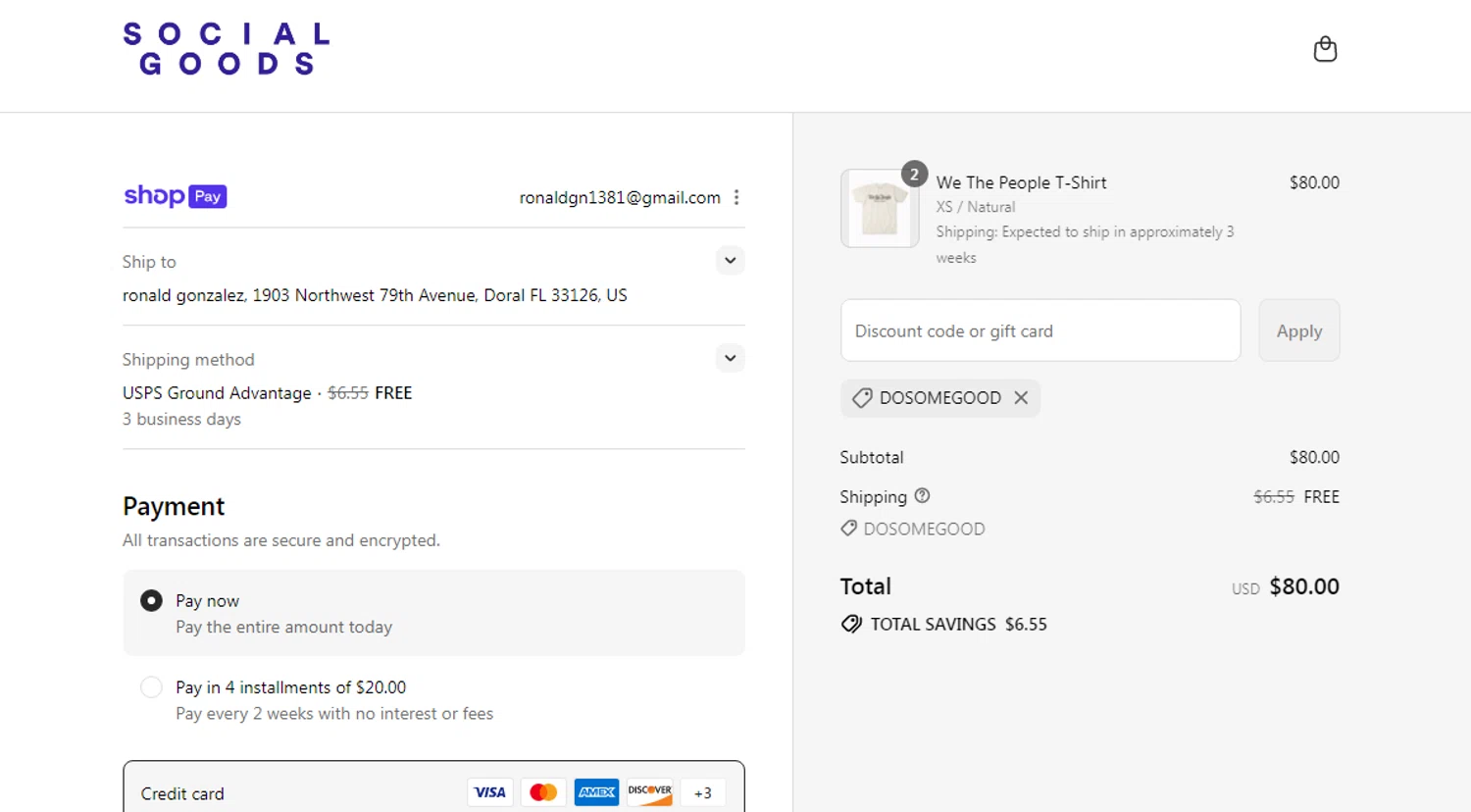Screen dimensions: 1471x812
Task: Click the quantity badge showing 2
Action: tap(914, 174)
